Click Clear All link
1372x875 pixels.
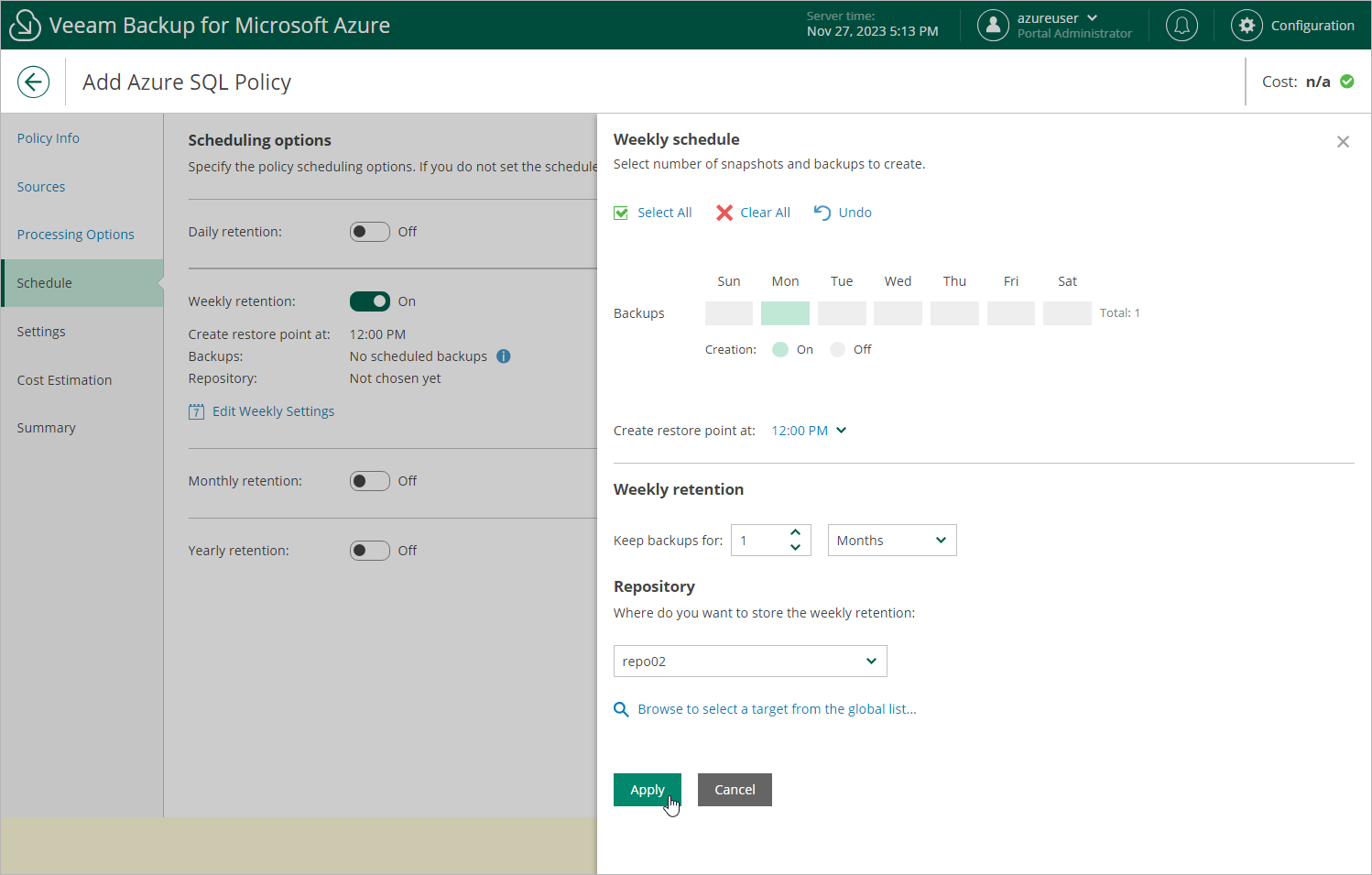[766, 213]
